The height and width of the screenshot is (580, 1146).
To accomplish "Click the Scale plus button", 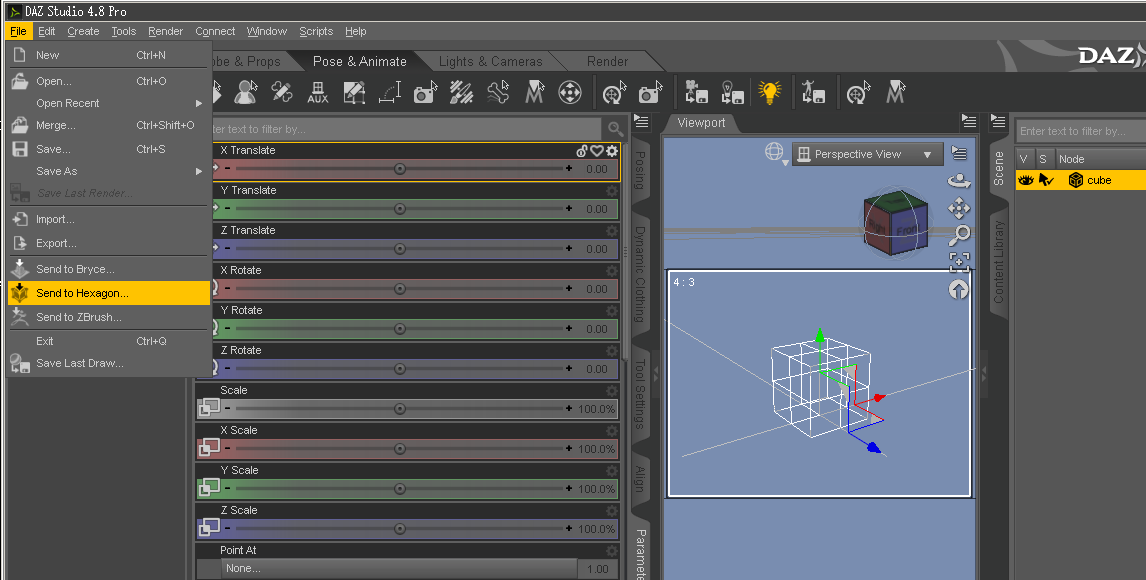I will click(x=569, y=408).
